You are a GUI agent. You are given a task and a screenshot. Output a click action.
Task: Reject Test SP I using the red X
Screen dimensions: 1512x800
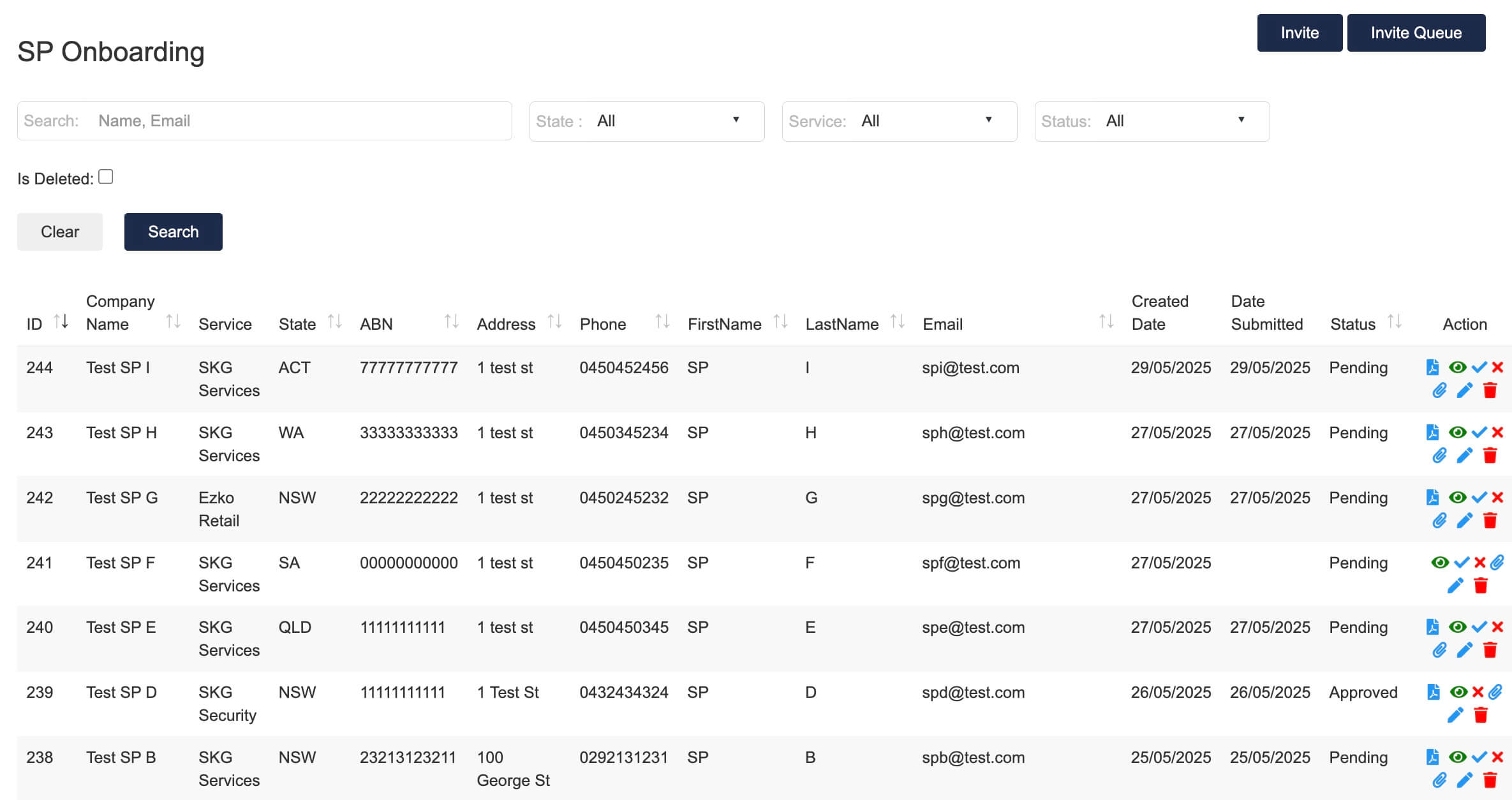[x=1498, y=367]
